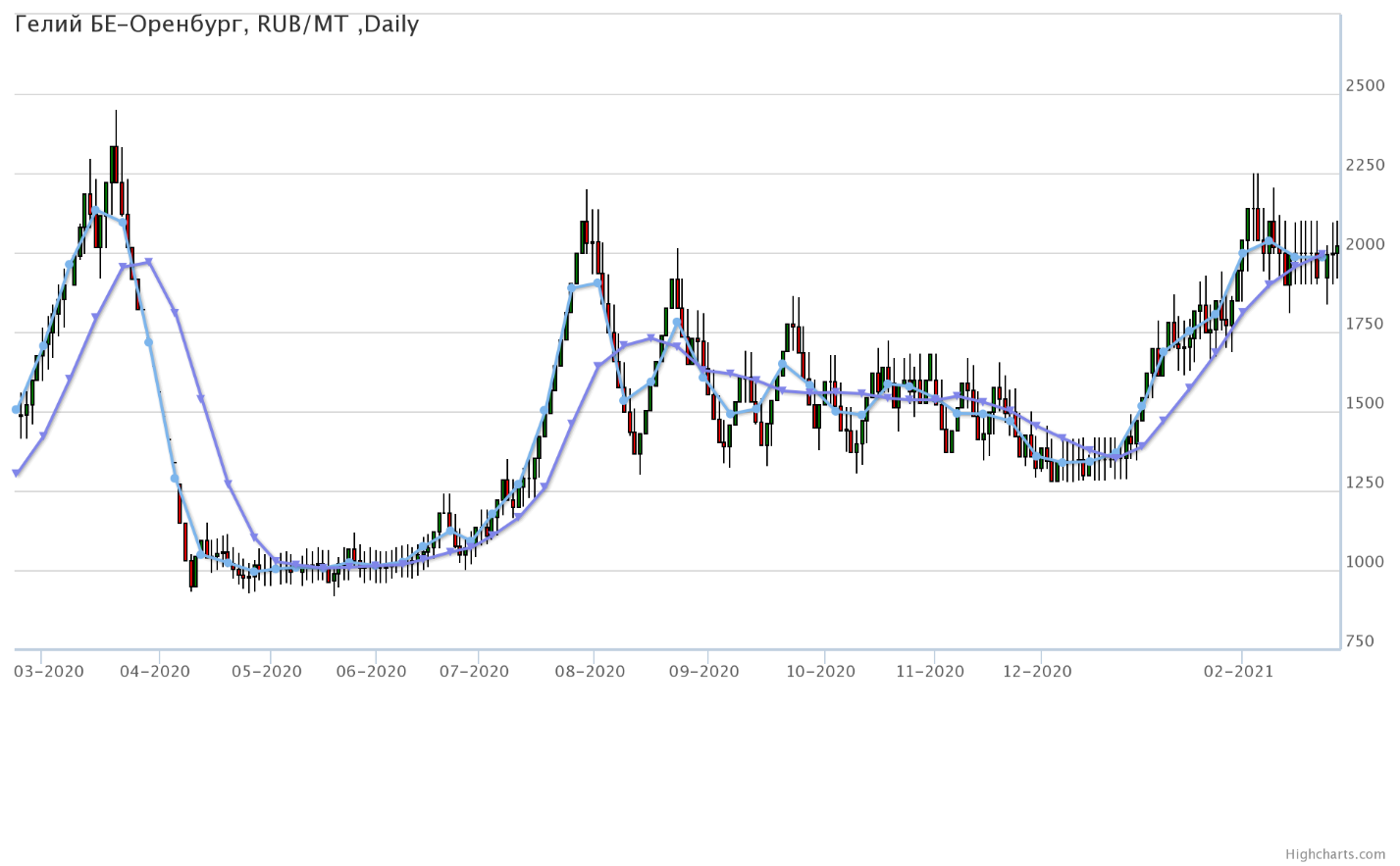Click the chart title 'Гелий БЕ-Оренбург, RUB/MT ,Daily'
Screen dimensions: 1400x866
tap(218, 25)
